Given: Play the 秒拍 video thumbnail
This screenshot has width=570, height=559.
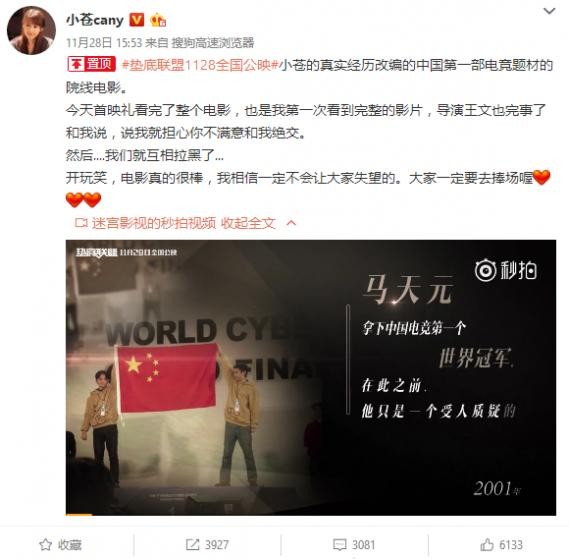Looking at the screenshot, I should point(311,377).
